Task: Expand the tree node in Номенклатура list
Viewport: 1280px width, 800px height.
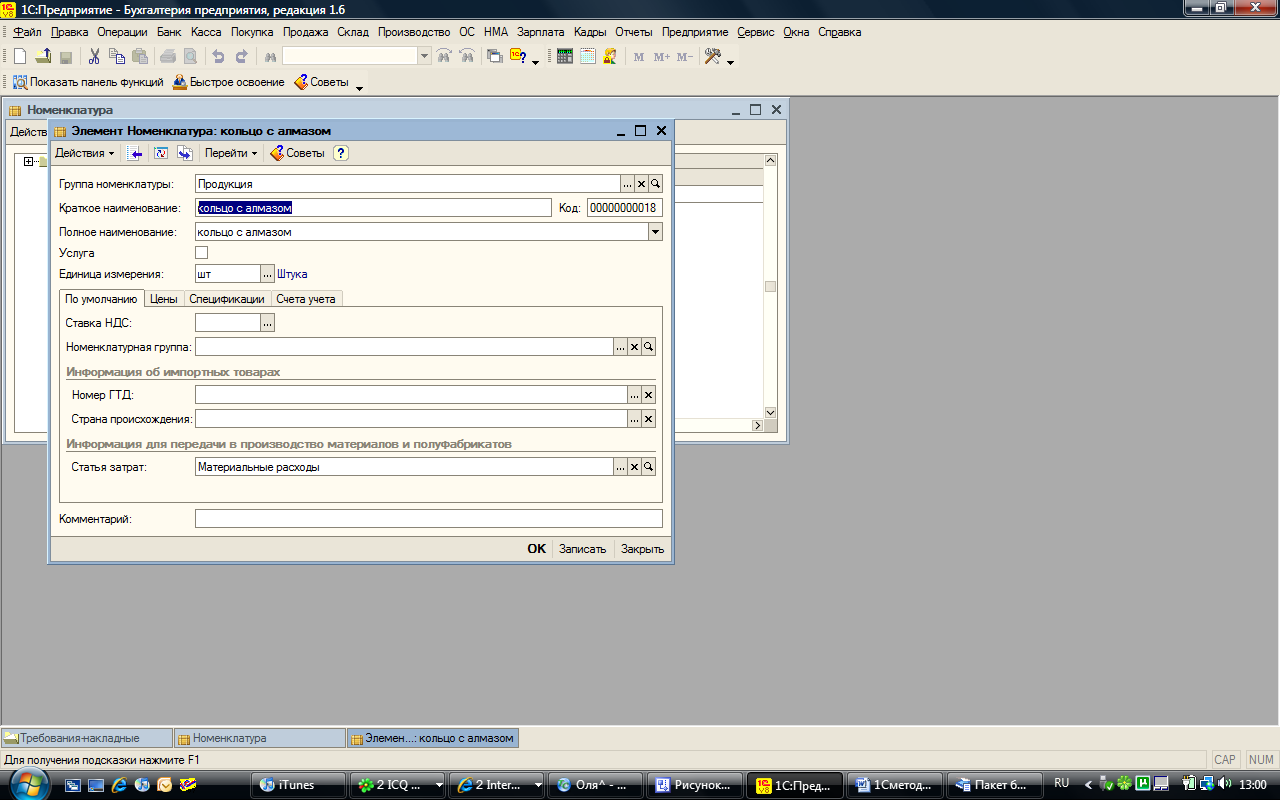Action: pos(29,162)
